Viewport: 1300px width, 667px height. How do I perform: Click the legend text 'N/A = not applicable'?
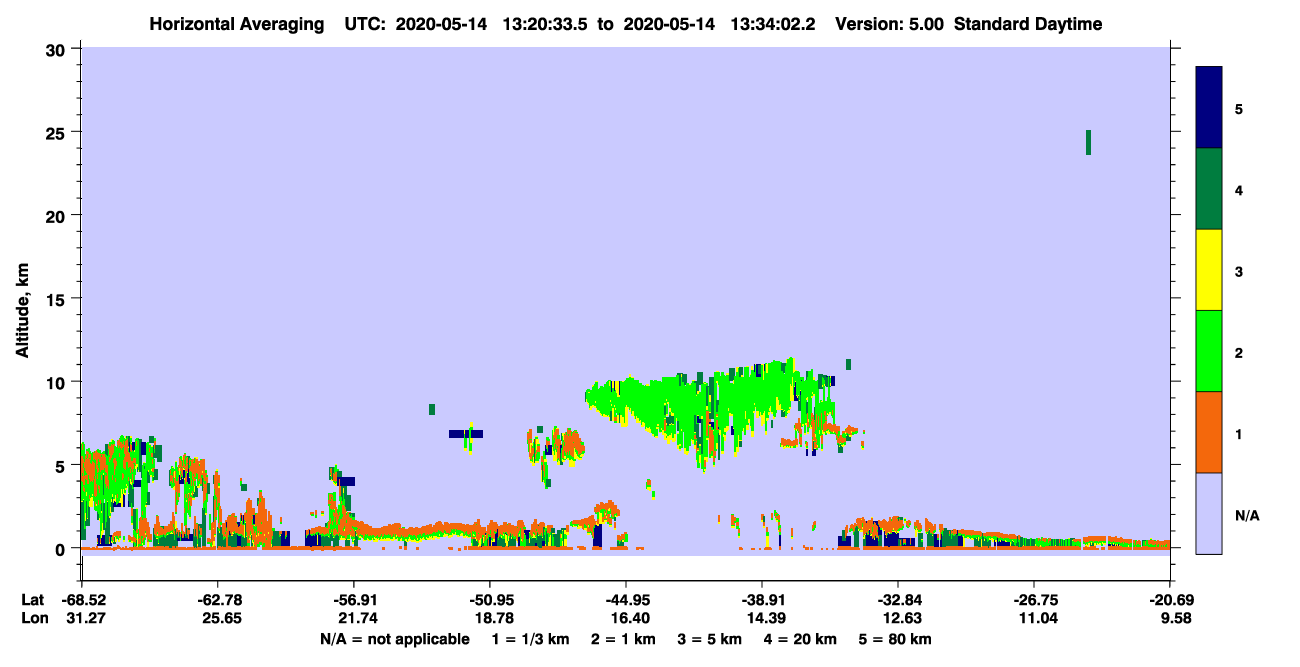tap(394, 639)
